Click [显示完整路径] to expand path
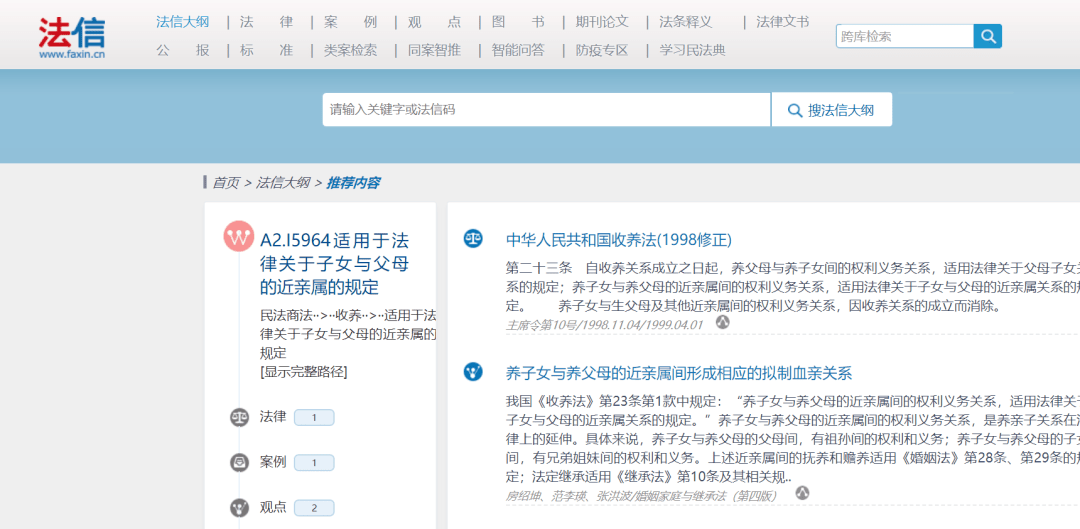1080x529 pixels. (x=304, y=372)
